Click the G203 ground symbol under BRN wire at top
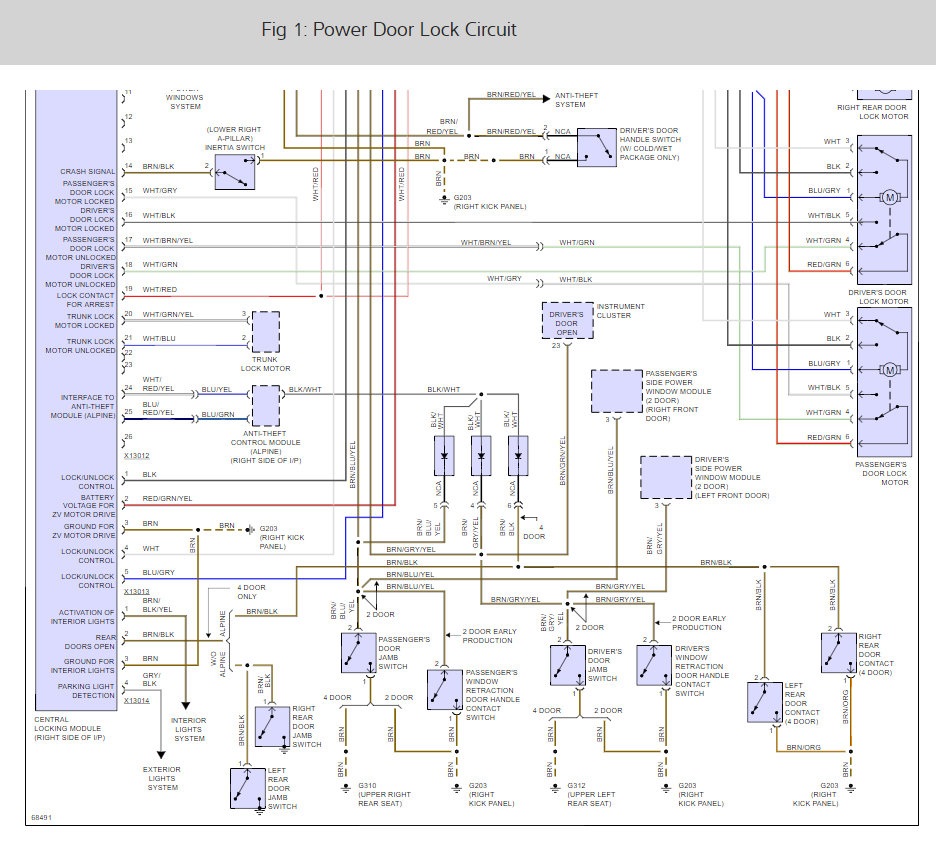This screenshot has height=845, width=936. pyautogui.click(x=444, y=199)
